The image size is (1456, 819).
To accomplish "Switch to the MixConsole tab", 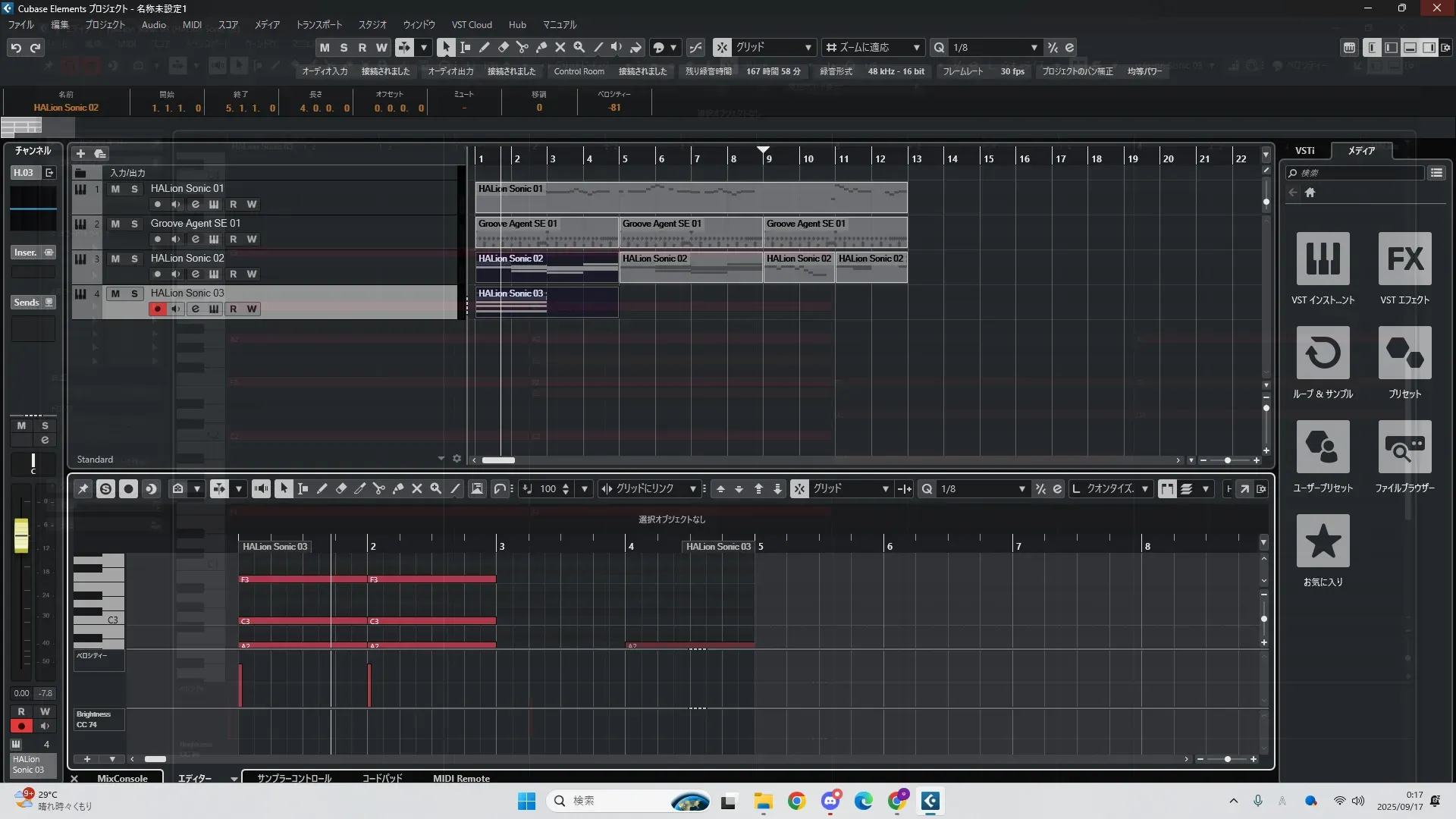I will (122, 778).
